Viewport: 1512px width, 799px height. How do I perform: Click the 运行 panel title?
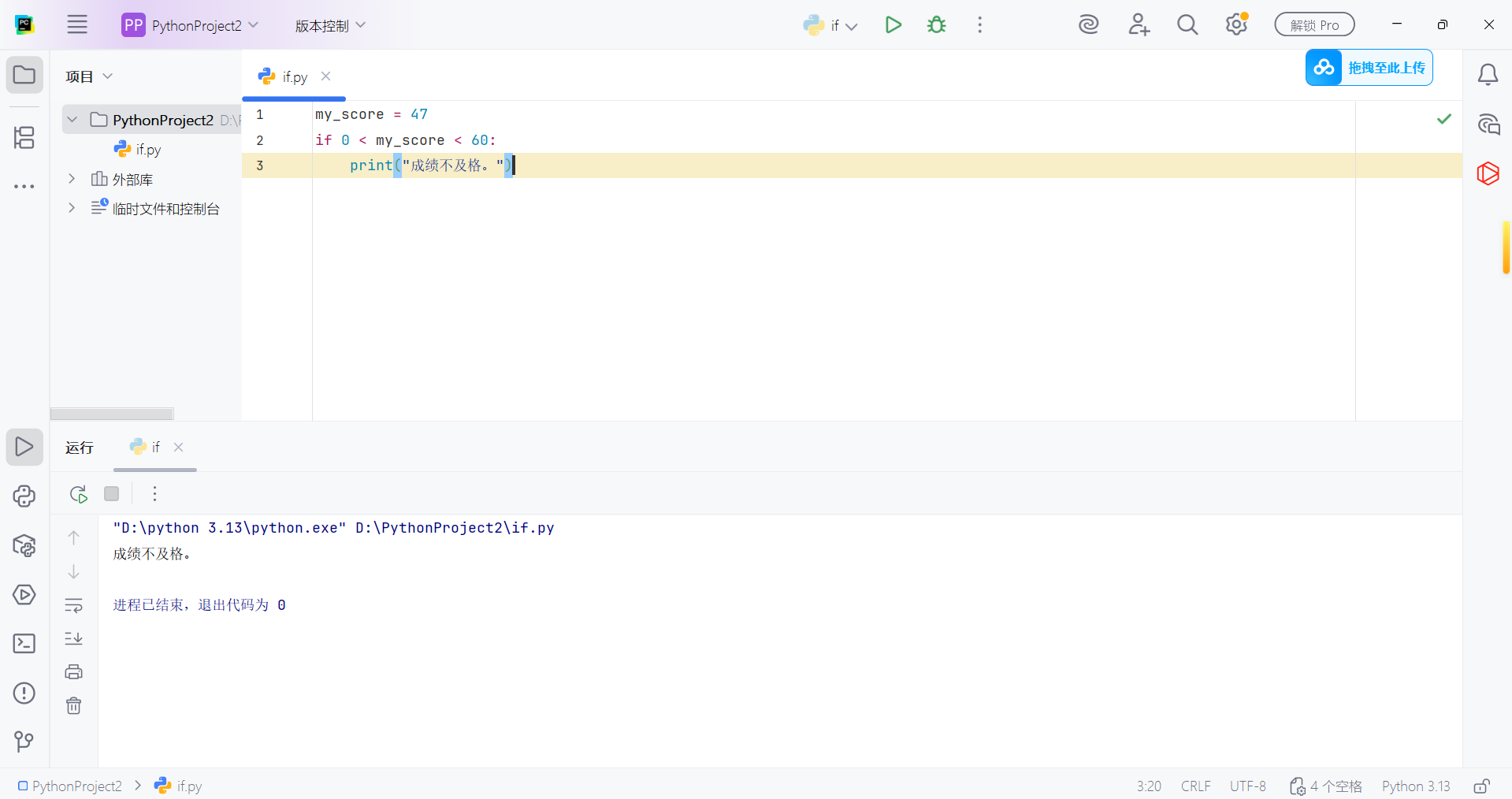(80, 448)
